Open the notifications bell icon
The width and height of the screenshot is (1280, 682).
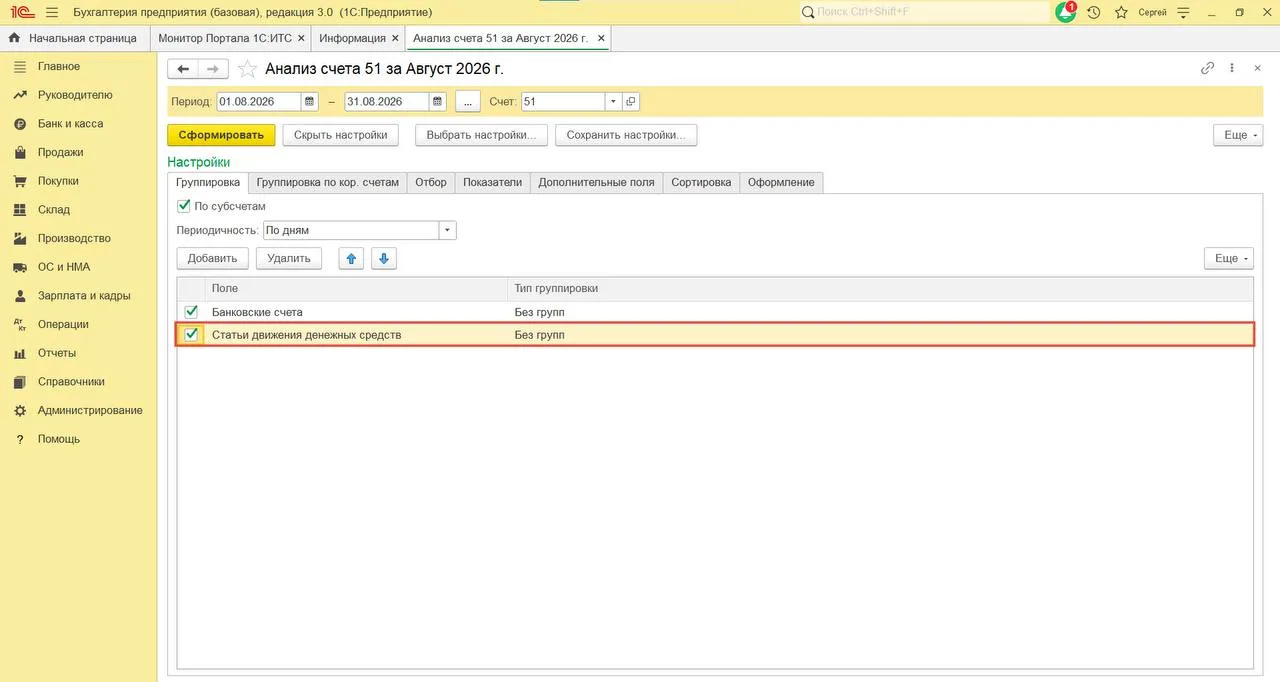click(x=1066, y=12)
